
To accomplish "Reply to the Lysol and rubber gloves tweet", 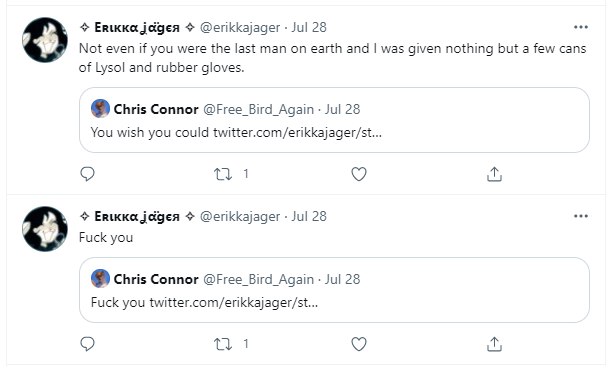I will coord(87,174).
